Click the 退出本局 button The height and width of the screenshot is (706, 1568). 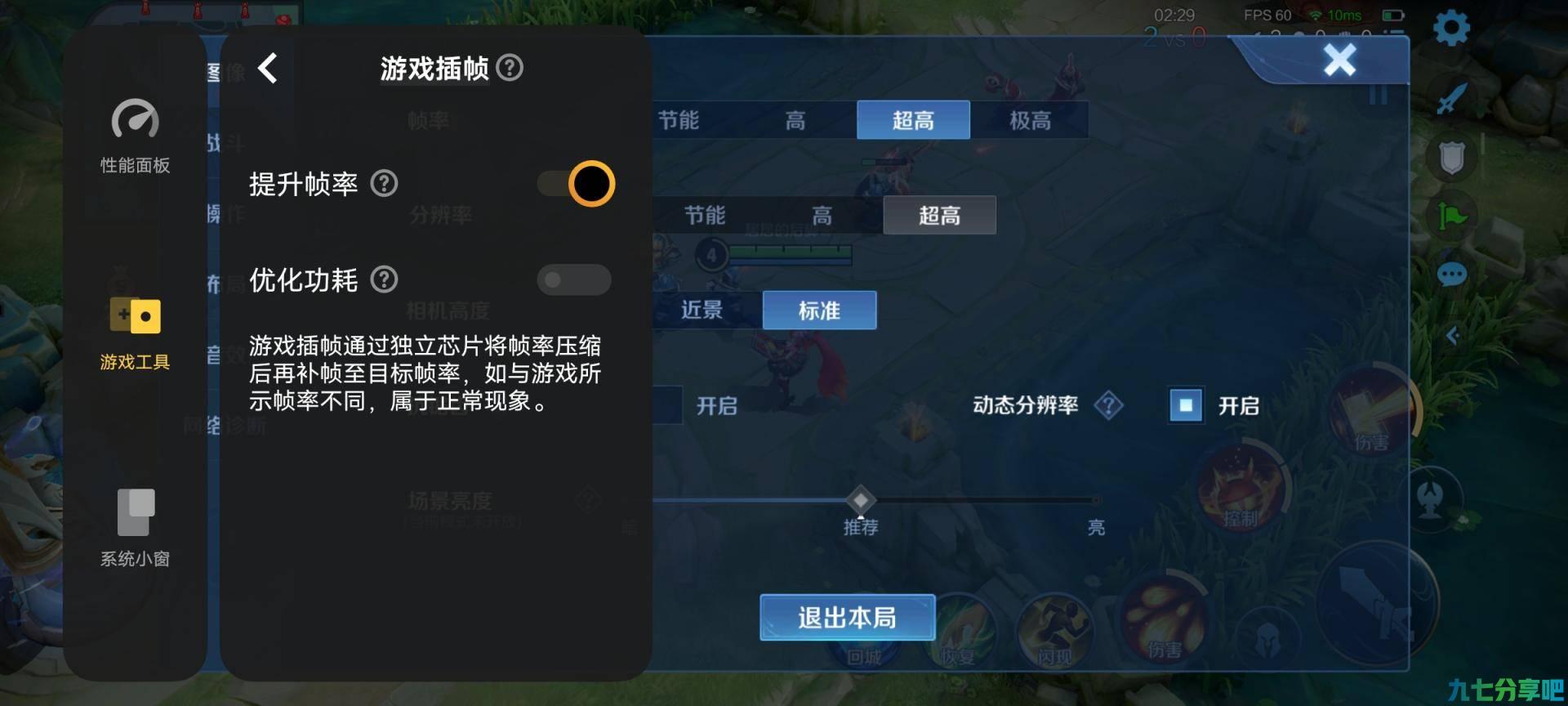(x=848, y=618)
